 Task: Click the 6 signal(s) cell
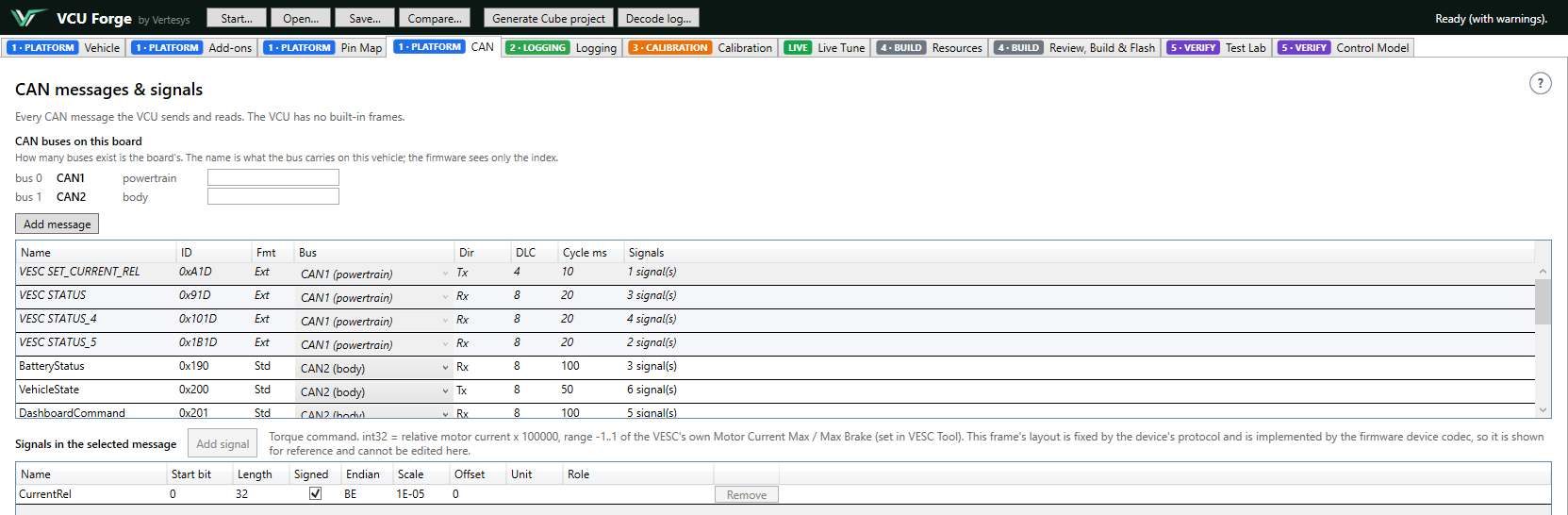pyautogui.click(x=652, y=390)
